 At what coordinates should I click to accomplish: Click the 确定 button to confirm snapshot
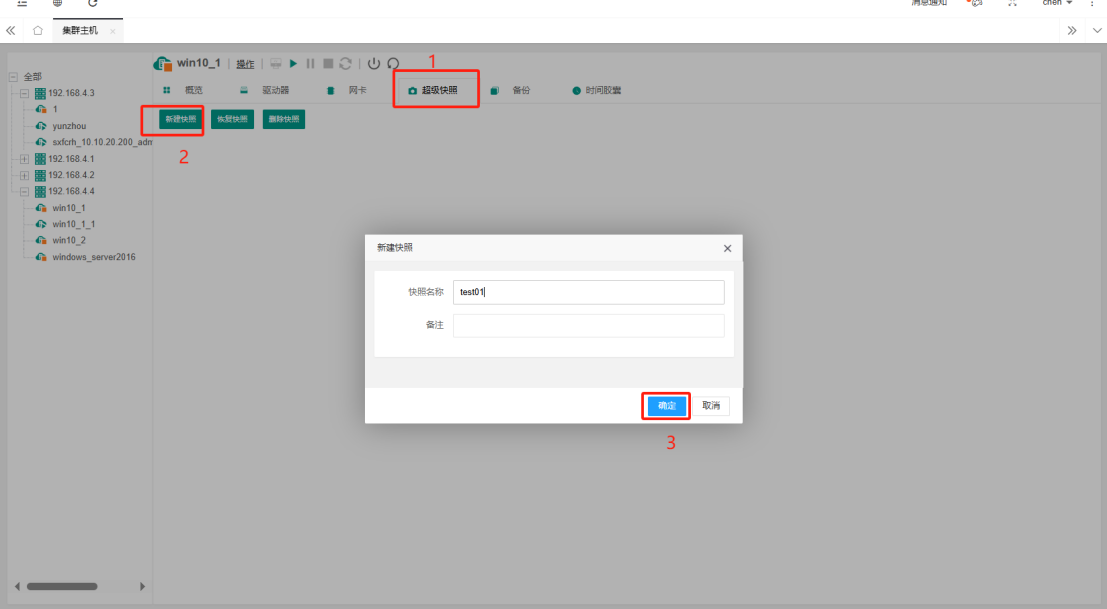[x=666, y=406]
